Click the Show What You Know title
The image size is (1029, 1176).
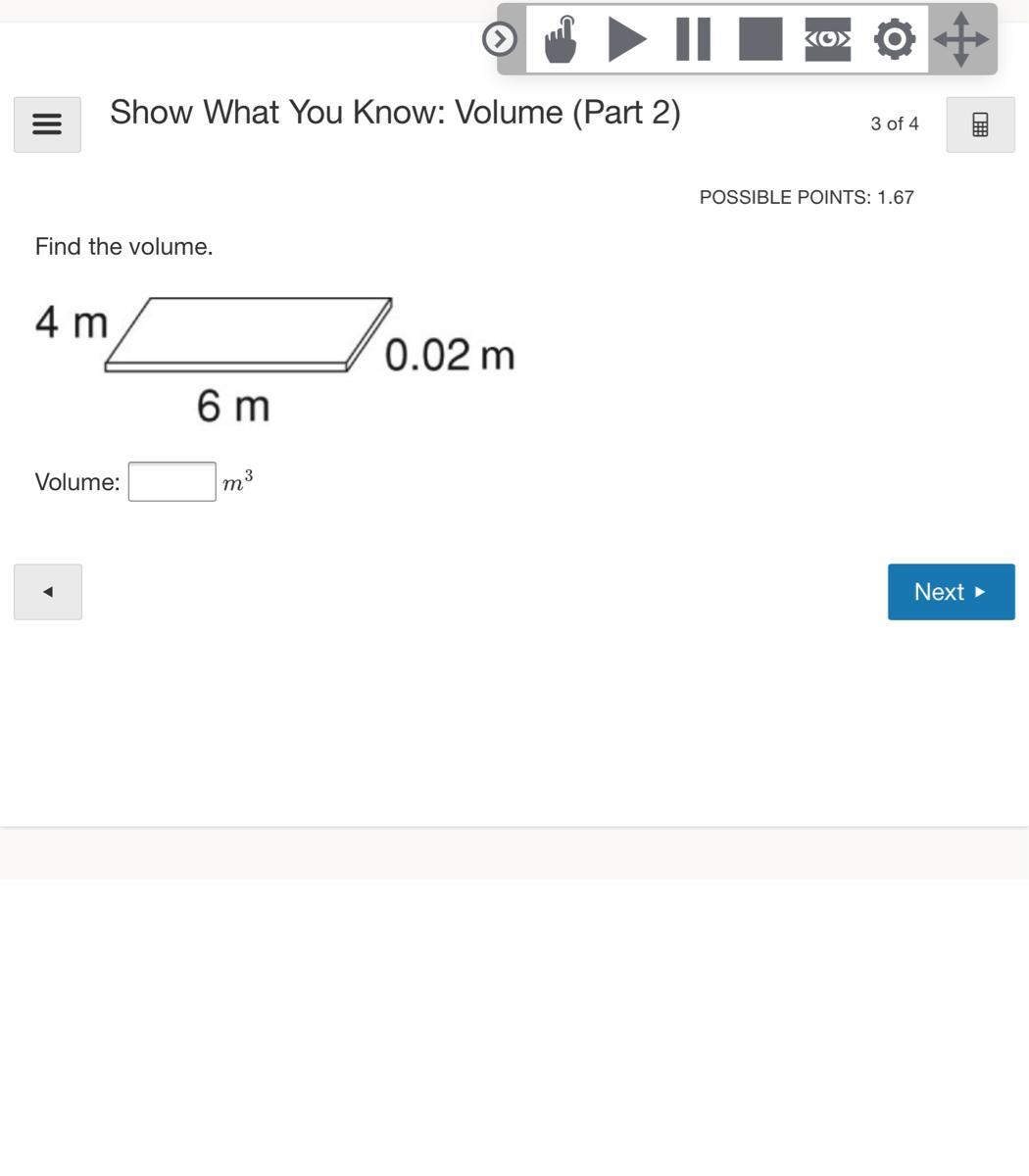395,112
